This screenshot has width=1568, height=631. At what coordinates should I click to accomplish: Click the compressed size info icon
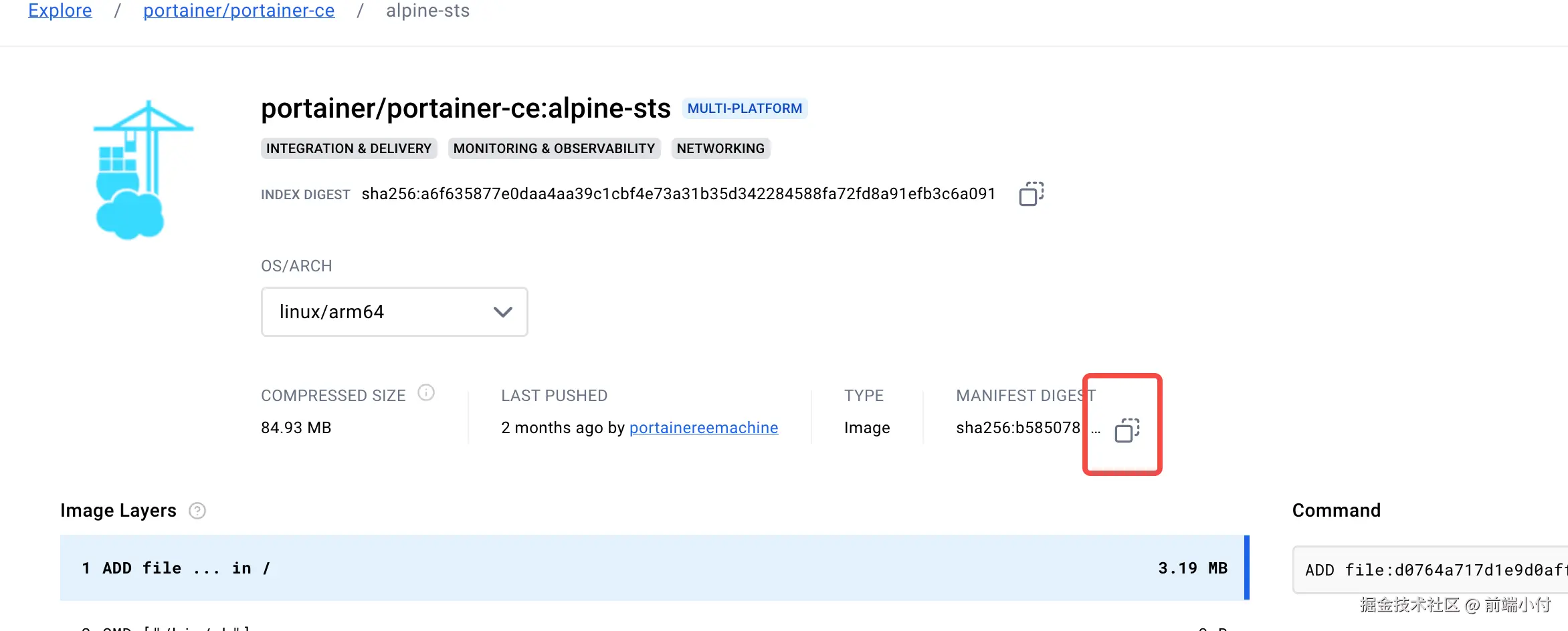426,393
